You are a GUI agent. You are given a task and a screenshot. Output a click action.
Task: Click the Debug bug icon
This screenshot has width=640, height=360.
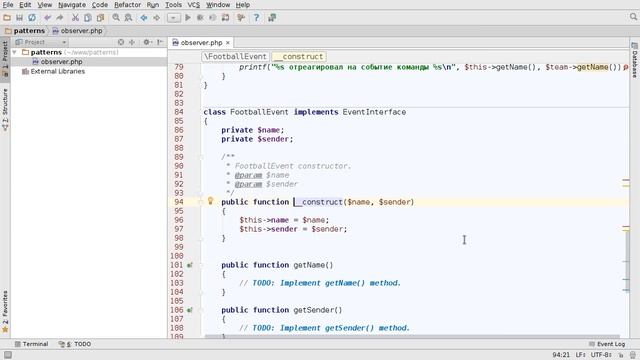pos(200,18)
